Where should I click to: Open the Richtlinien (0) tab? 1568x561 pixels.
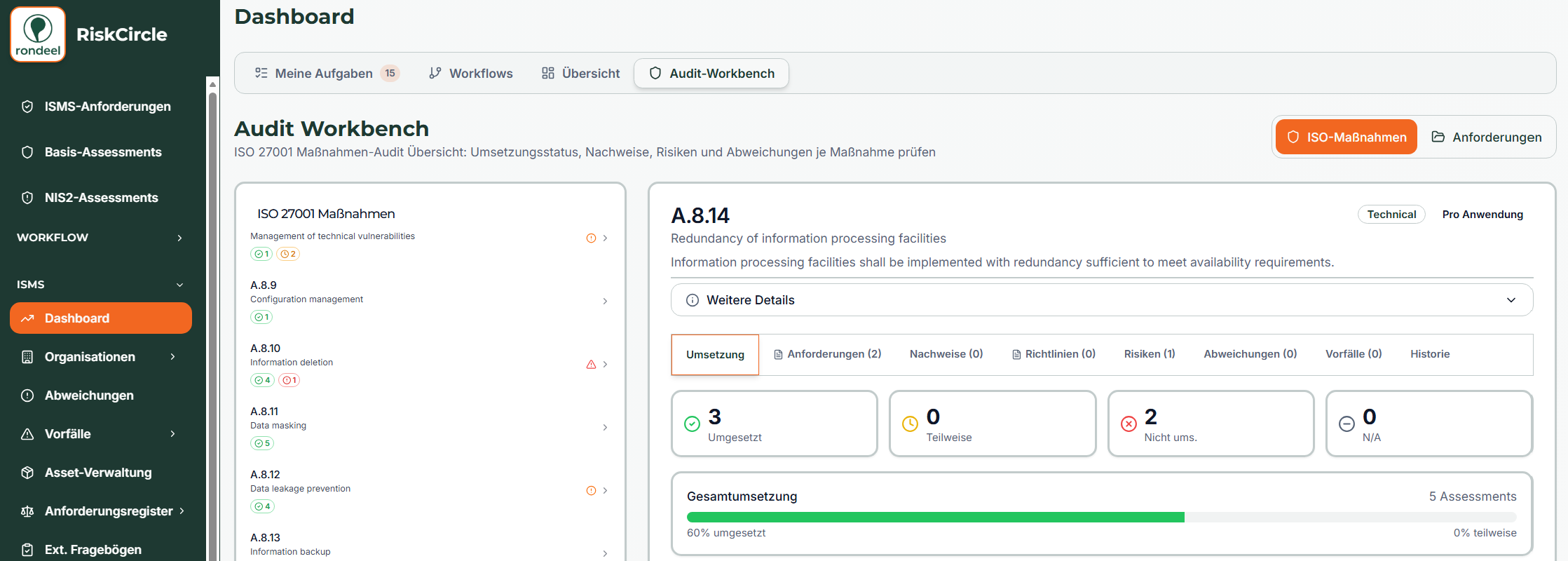point(1054,354)
